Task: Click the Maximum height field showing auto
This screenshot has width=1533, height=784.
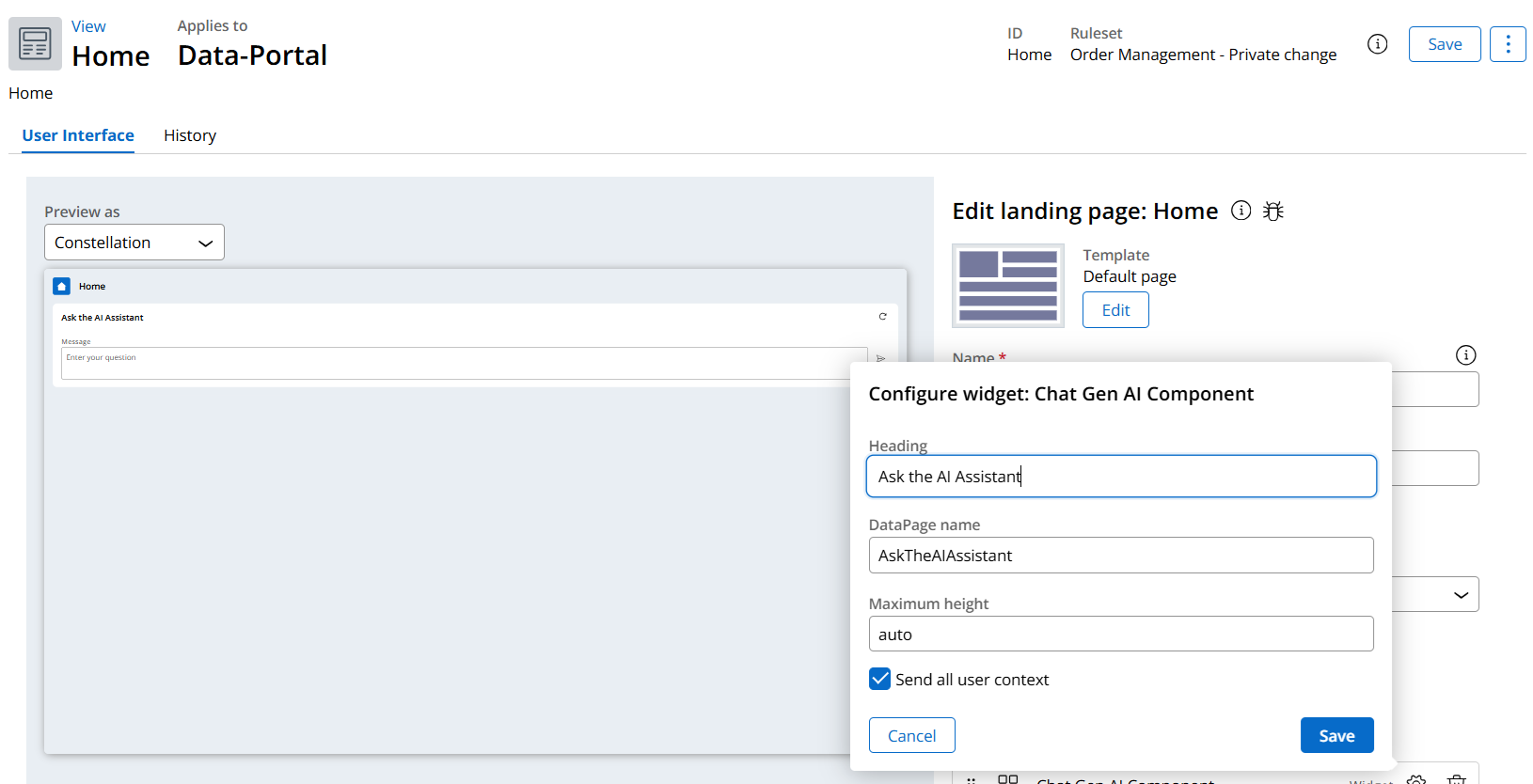Action: tap(1121, 635)
